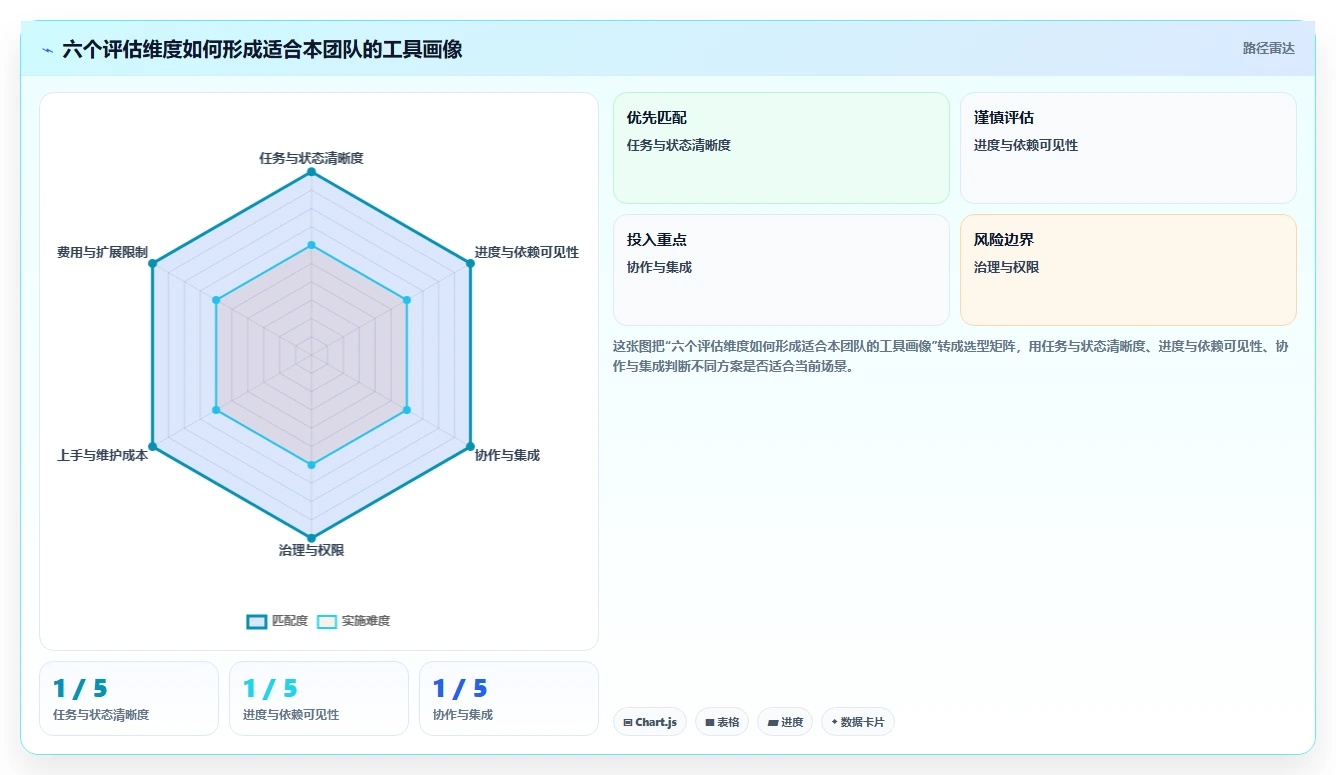
Task: Click 治理与权限 text in the 风险边界 card
Action: (x=1006, y=267)
